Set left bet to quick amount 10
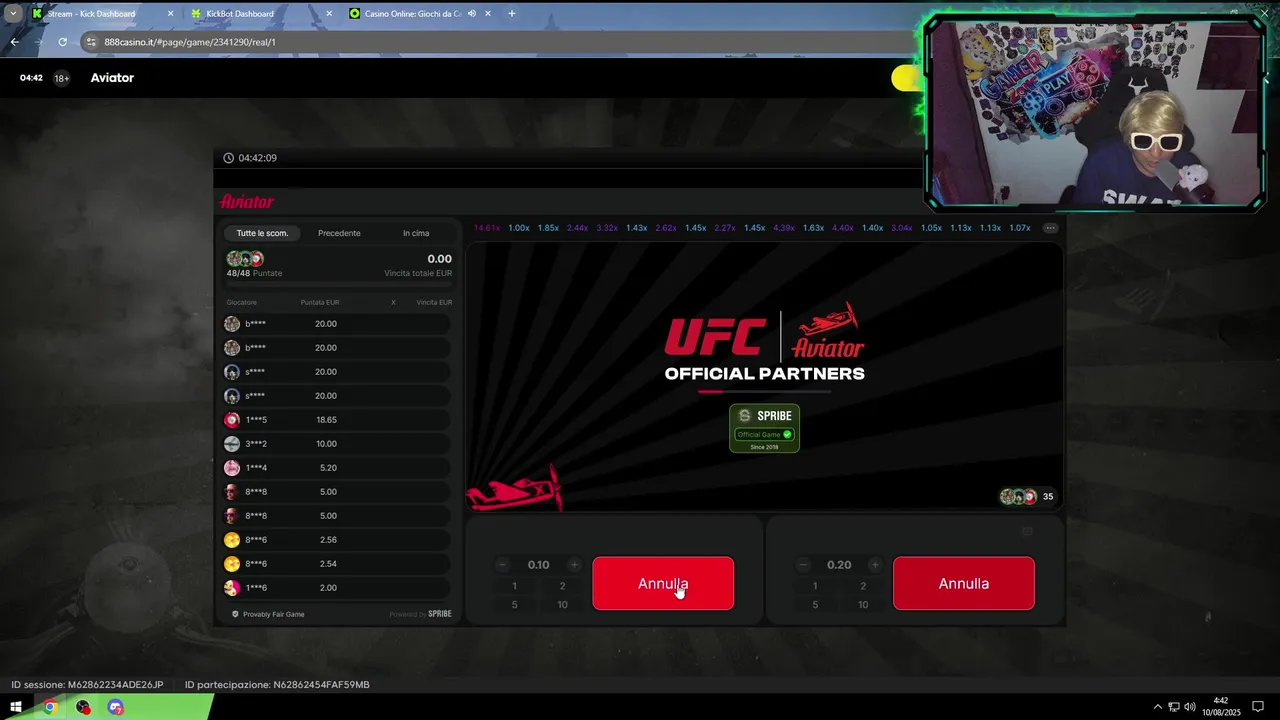 click(562, 604)
